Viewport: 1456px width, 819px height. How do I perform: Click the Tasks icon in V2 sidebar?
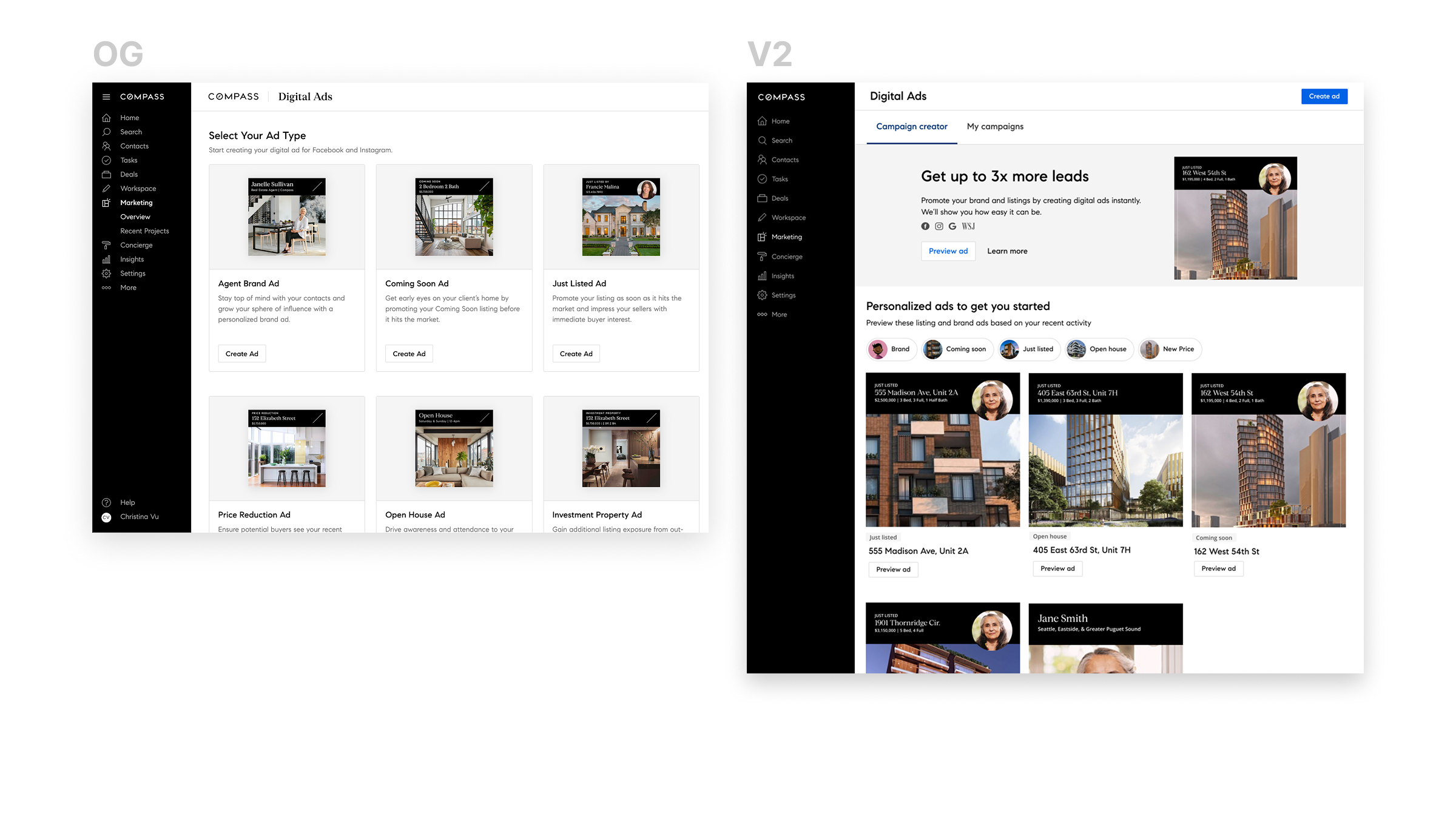(762, 179)
